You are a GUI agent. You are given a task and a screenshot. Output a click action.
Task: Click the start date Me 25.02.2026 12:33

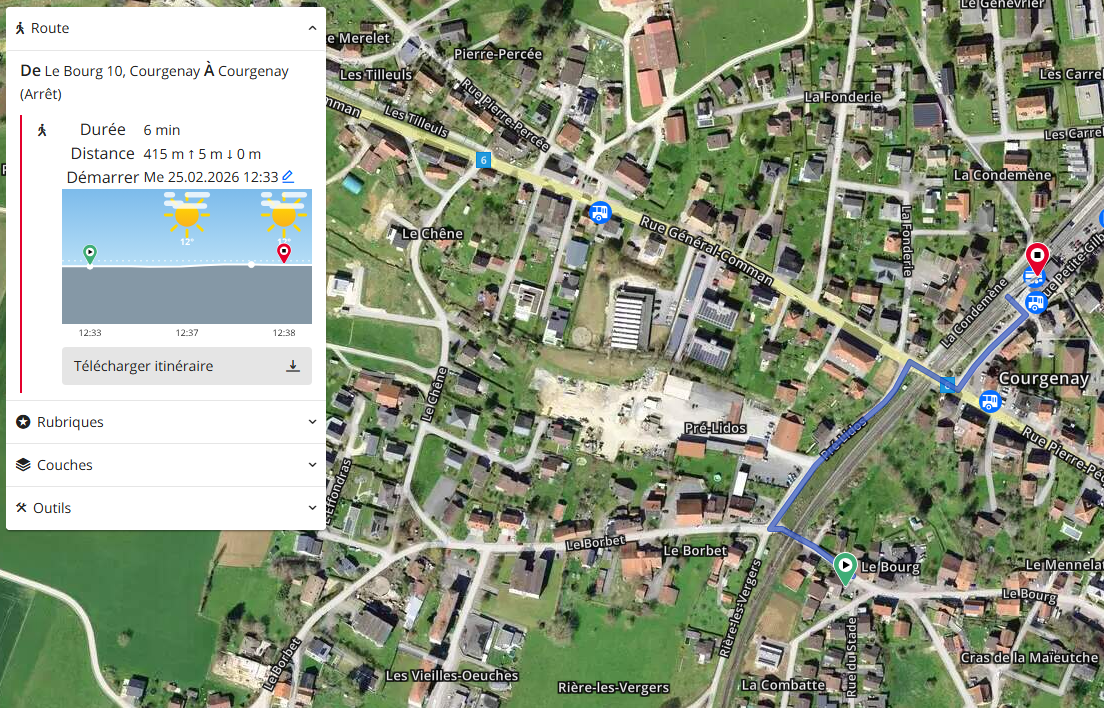[210, 177]
